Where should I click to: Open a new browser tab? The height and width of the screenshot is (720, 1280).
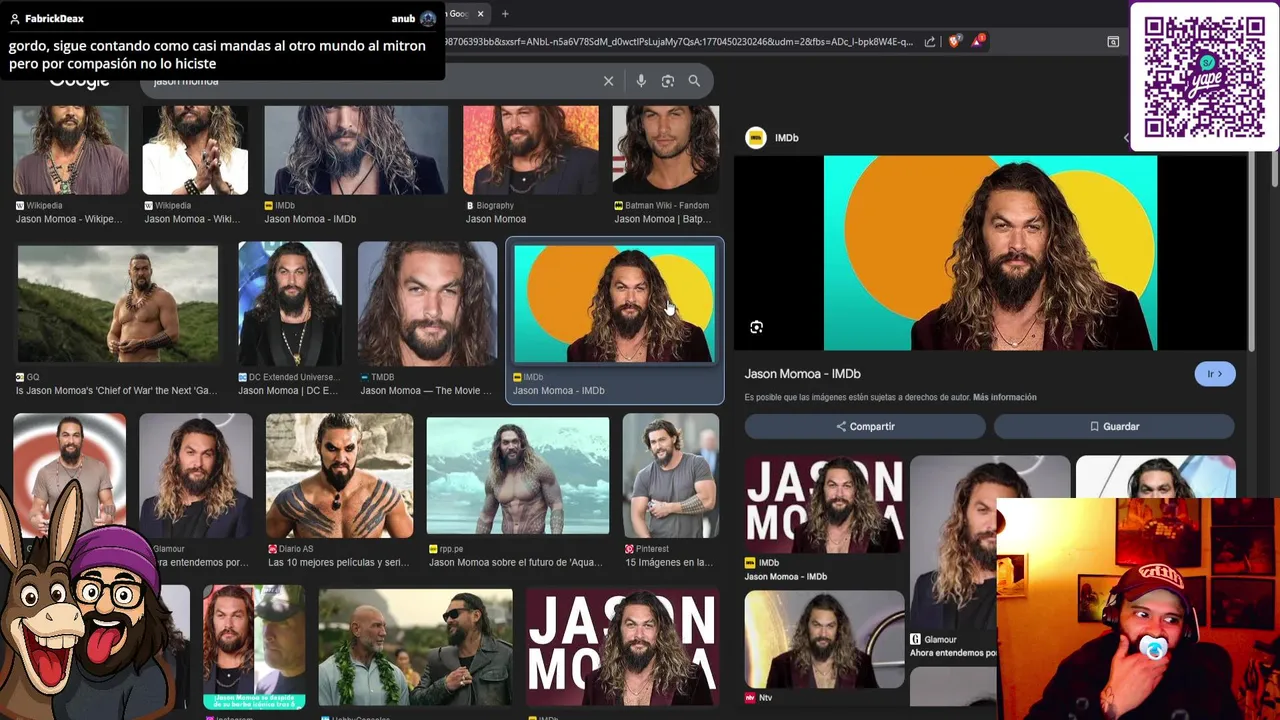(x=505, y=14)
